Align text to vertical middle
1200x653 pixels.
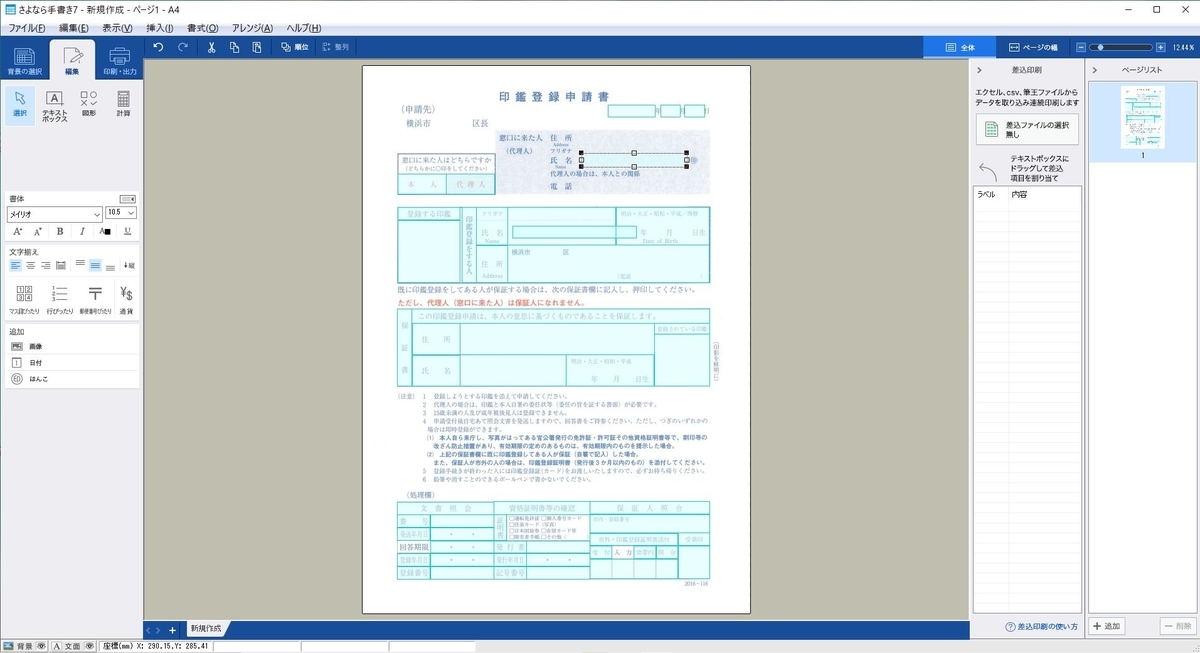pyautogui.click(x=95, y=265)
